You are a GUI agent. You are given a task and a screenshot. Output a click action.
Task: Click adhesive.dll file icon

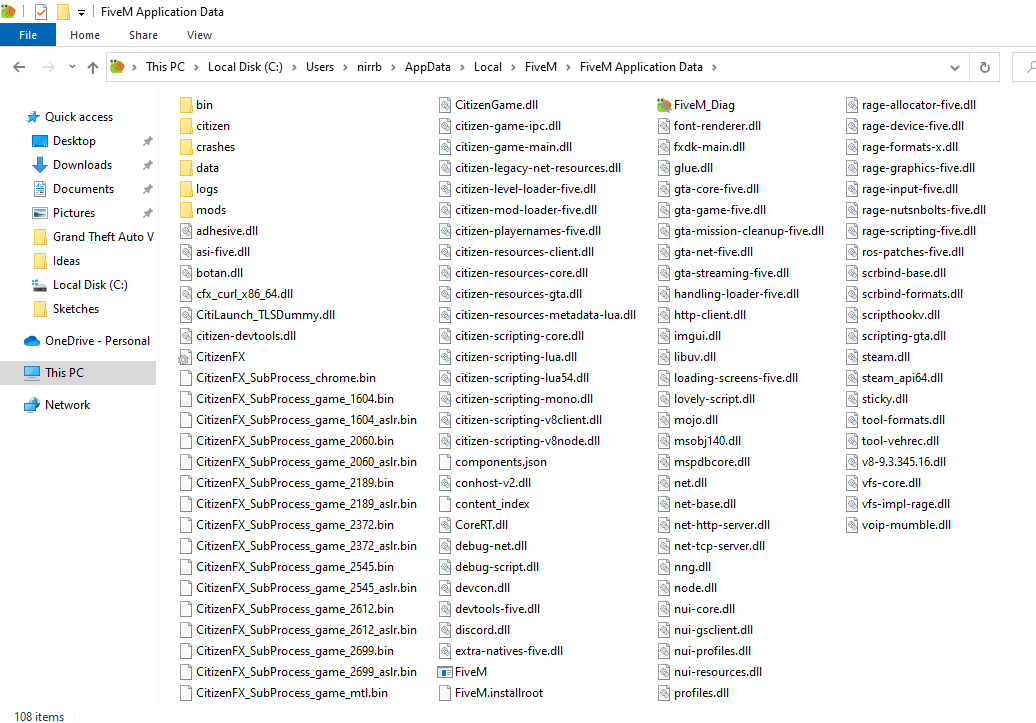click(186, 231)
